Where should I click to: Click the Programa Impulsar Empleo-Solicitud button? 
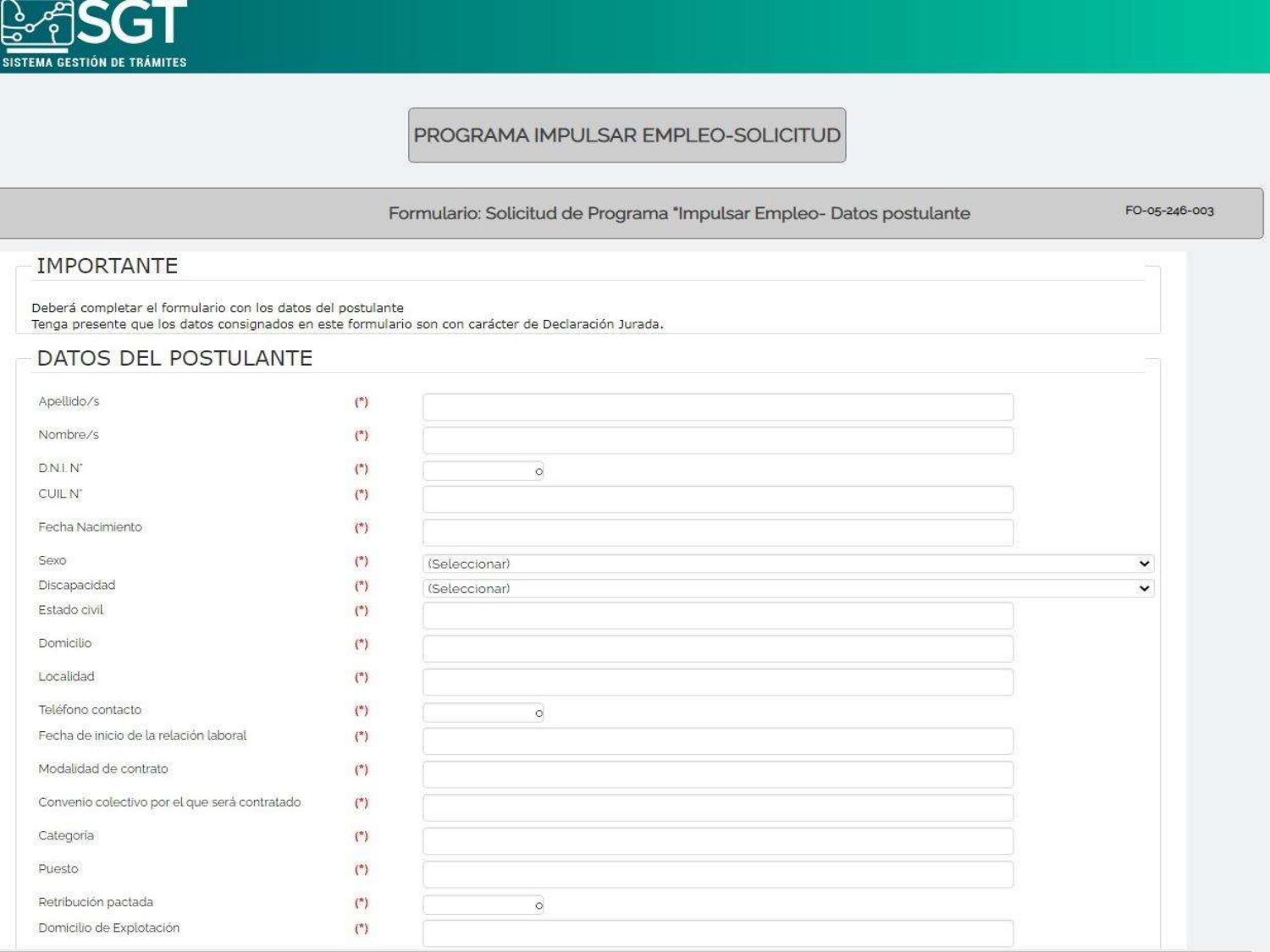627,135
